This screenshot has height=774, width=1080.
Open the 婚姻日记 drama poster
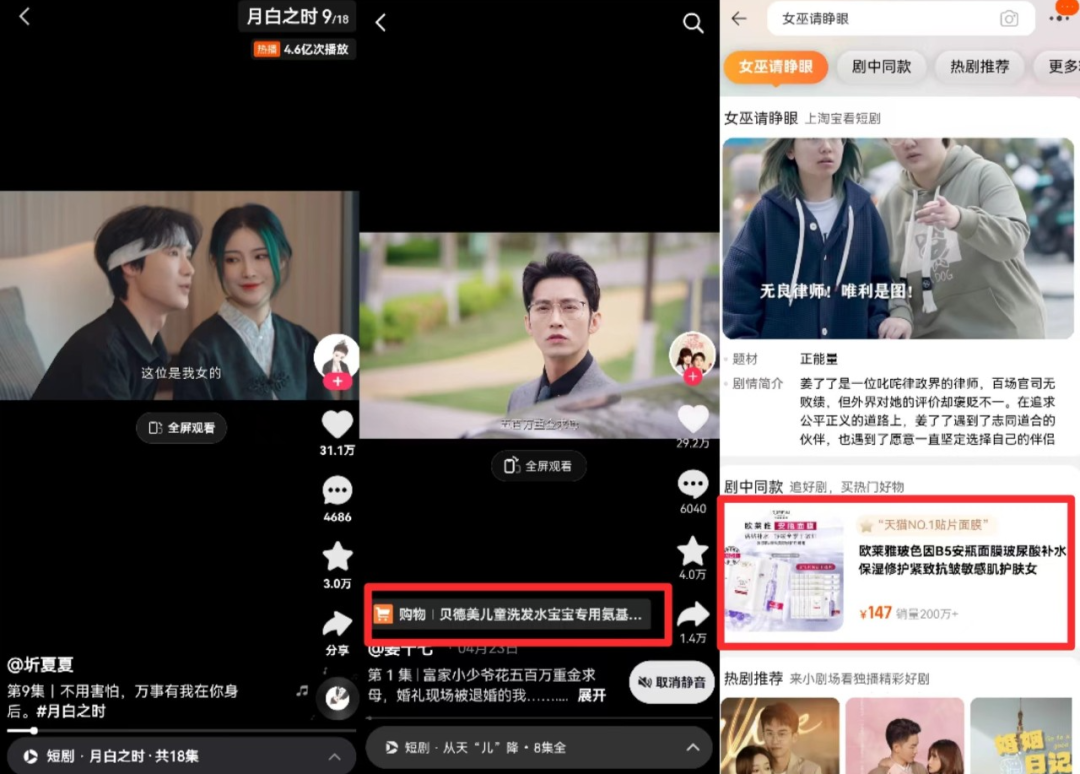[x=1022, y=735]
